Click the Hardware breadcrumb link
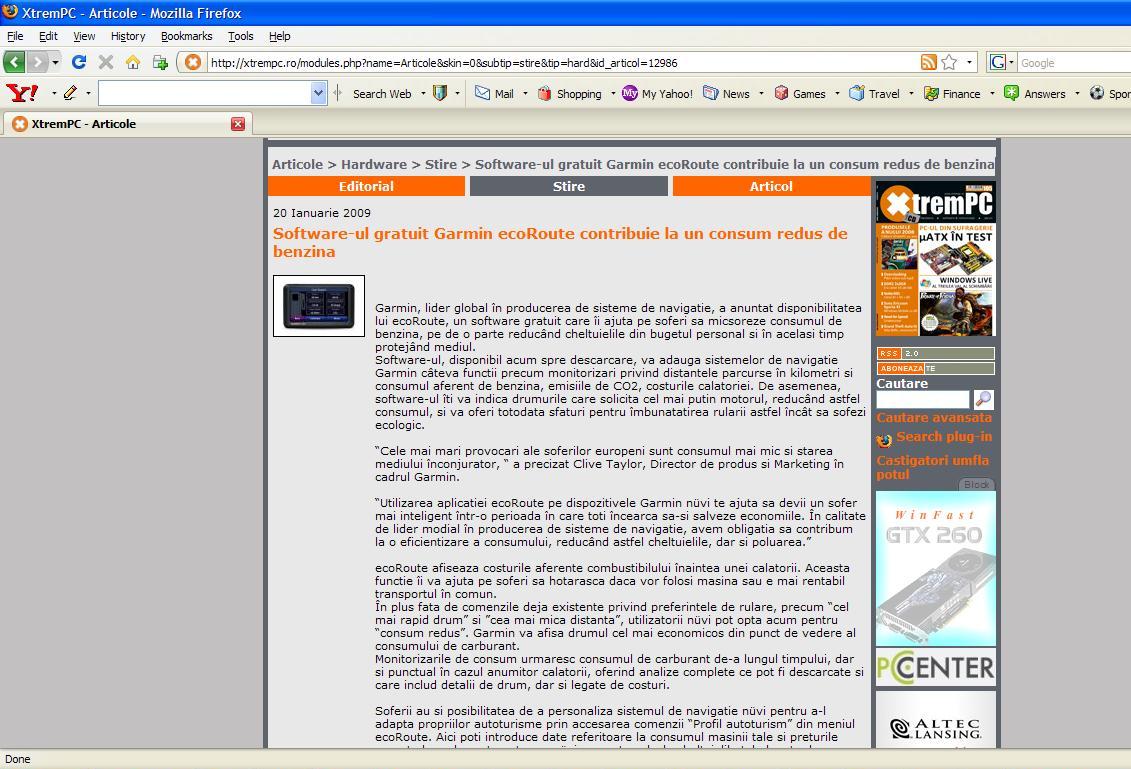This screenshot has height=769, width=1131. pyautogui.click(x=374, y=164)
